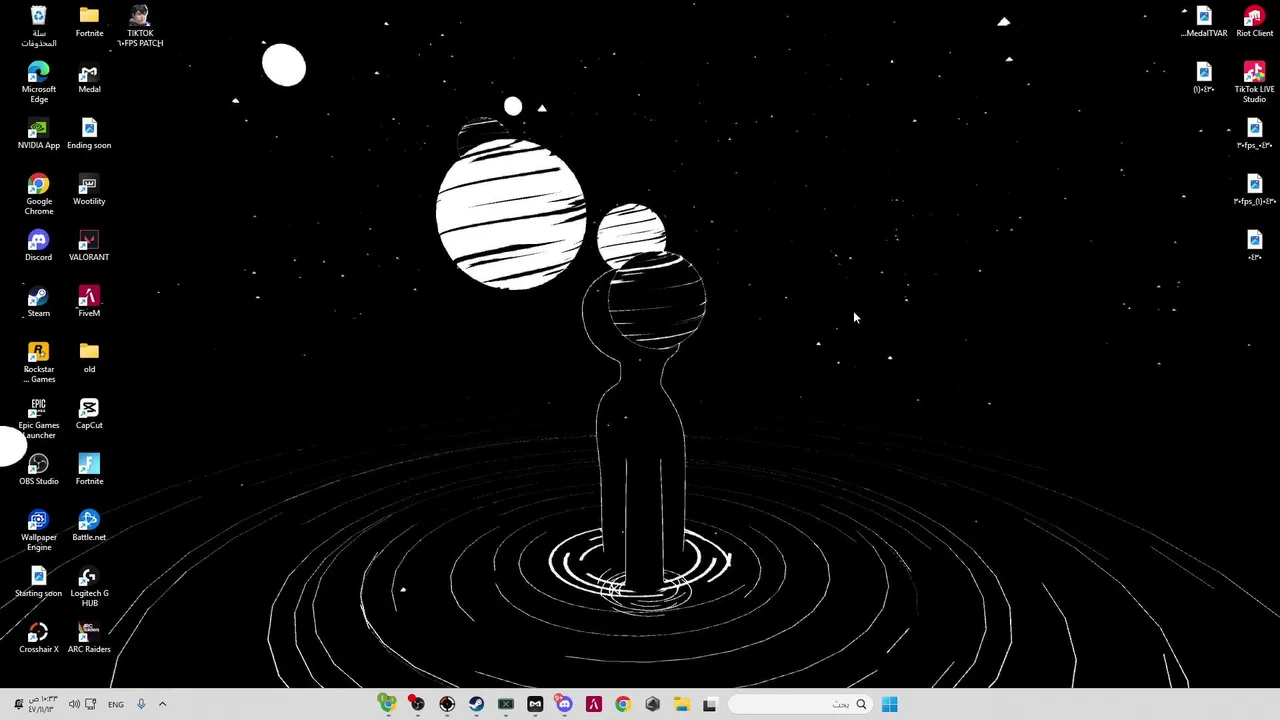Open the Medal desktop shortcut

89,78
